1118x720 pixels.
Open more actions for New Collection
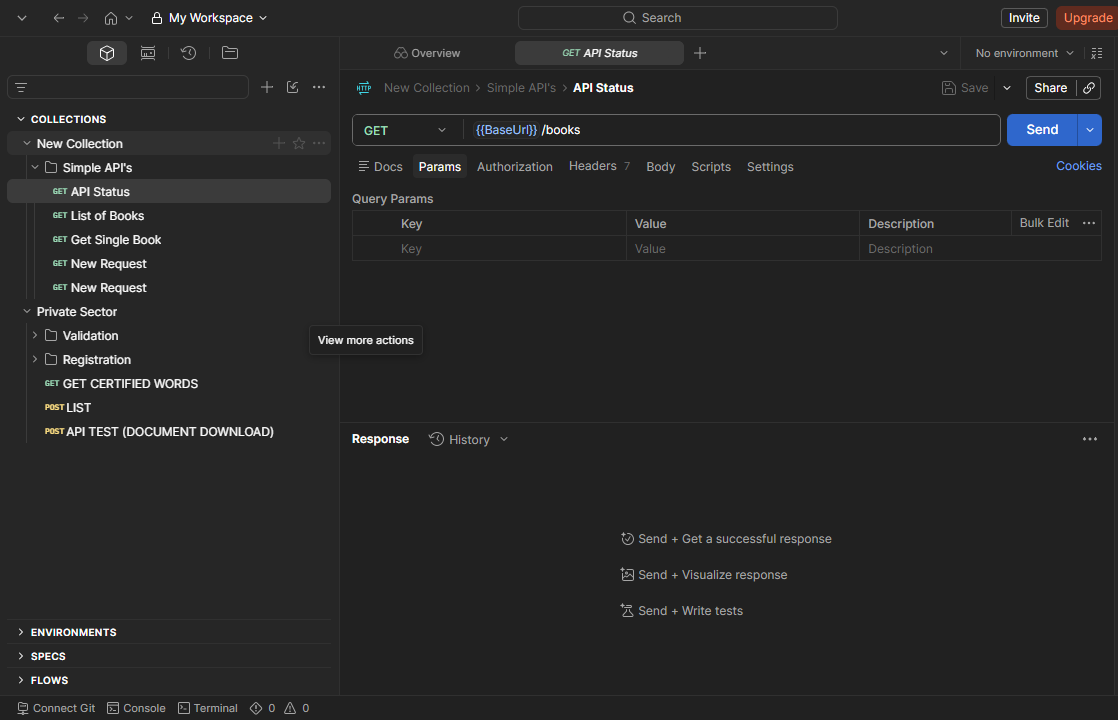coord(319,143)
